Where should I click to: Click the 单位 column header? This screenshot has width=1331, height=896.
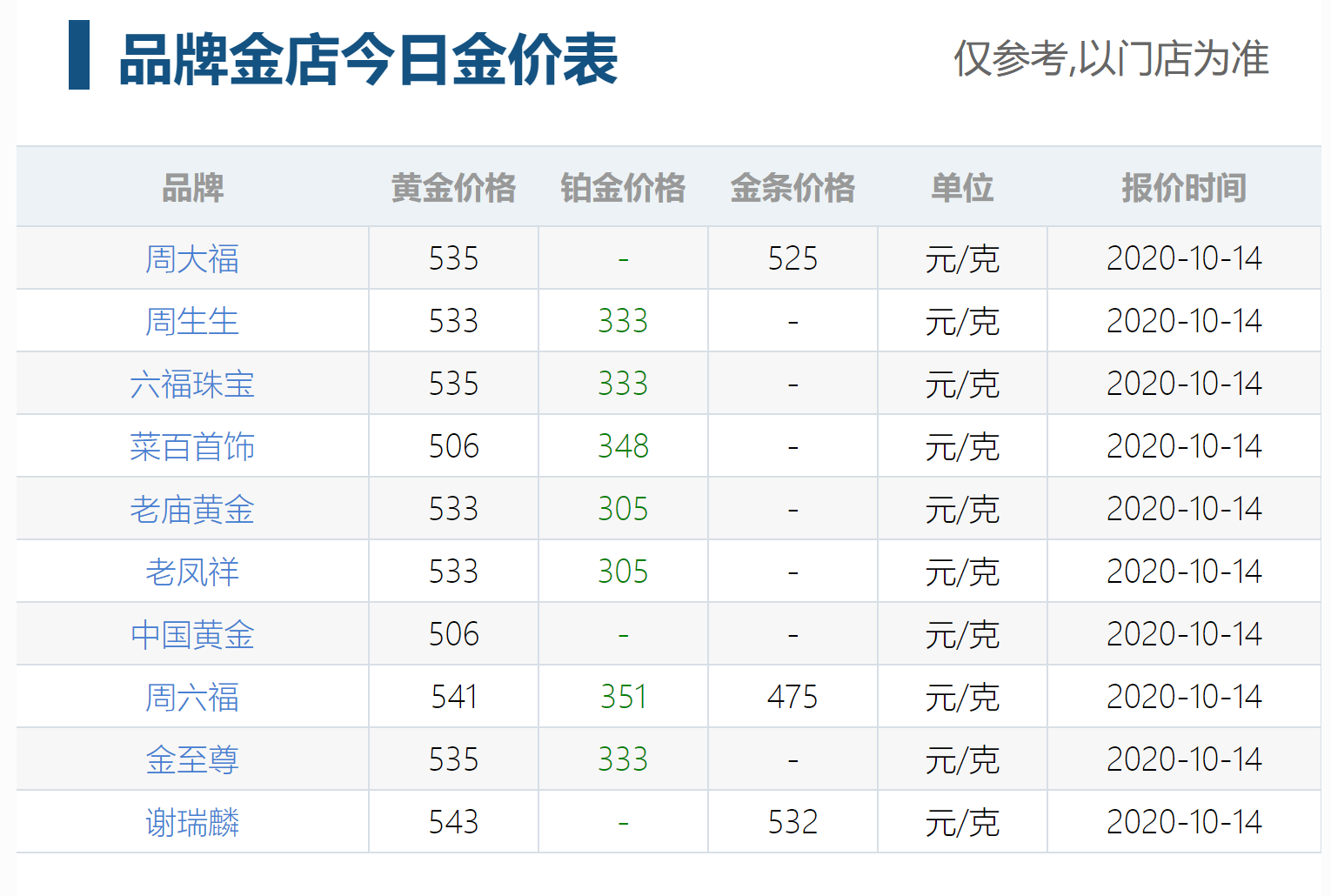click(962, 188)
